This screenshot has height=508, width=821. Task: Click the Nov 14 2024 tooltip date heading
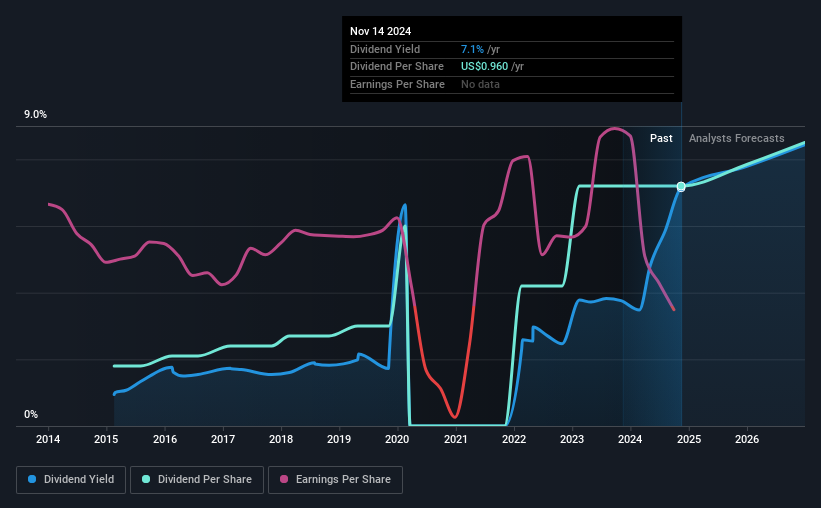tap(380, 31)
